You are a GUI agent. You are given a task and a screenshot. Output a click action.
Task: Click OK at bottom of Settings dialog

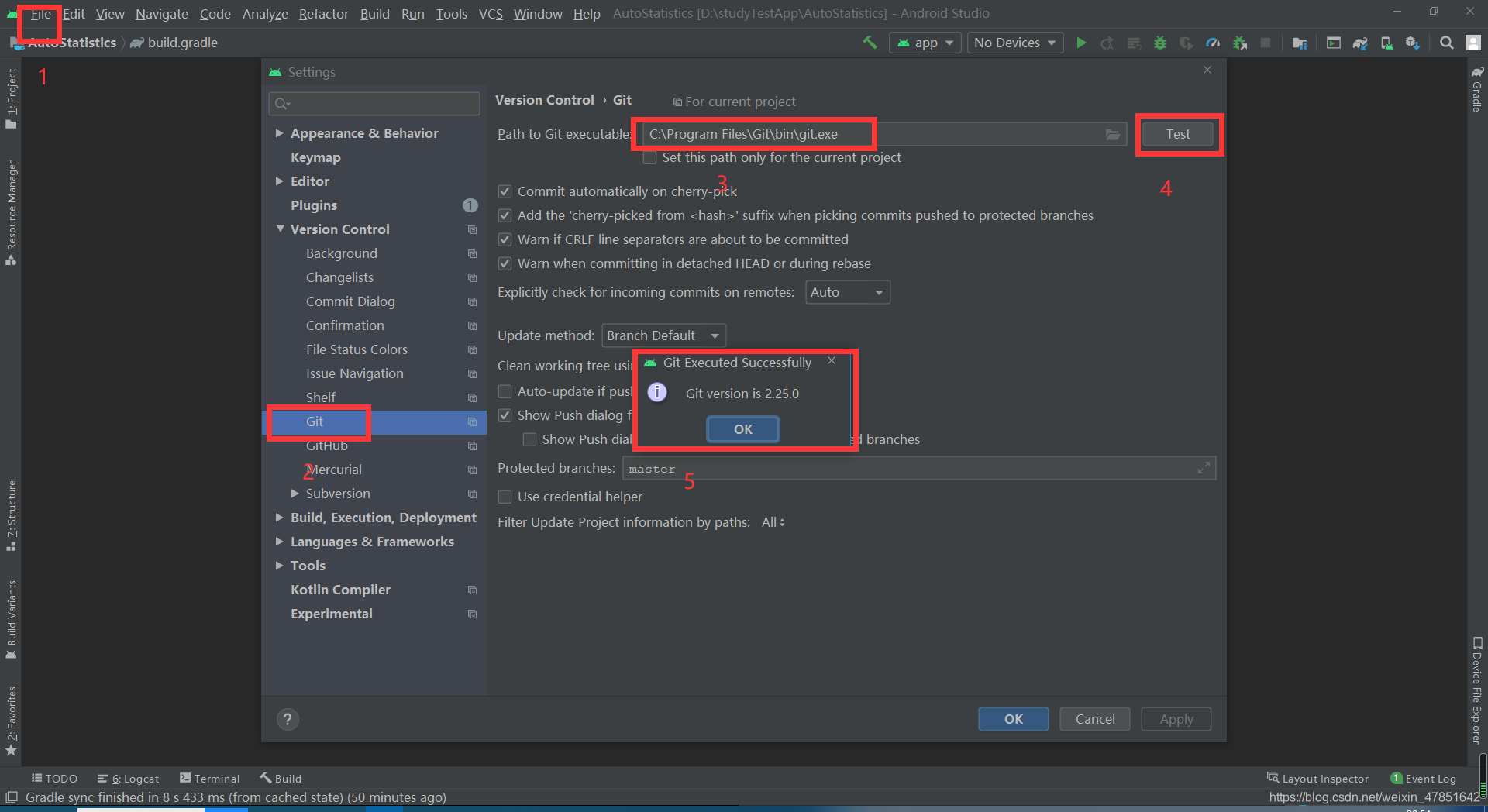[x=1014, y=719]
